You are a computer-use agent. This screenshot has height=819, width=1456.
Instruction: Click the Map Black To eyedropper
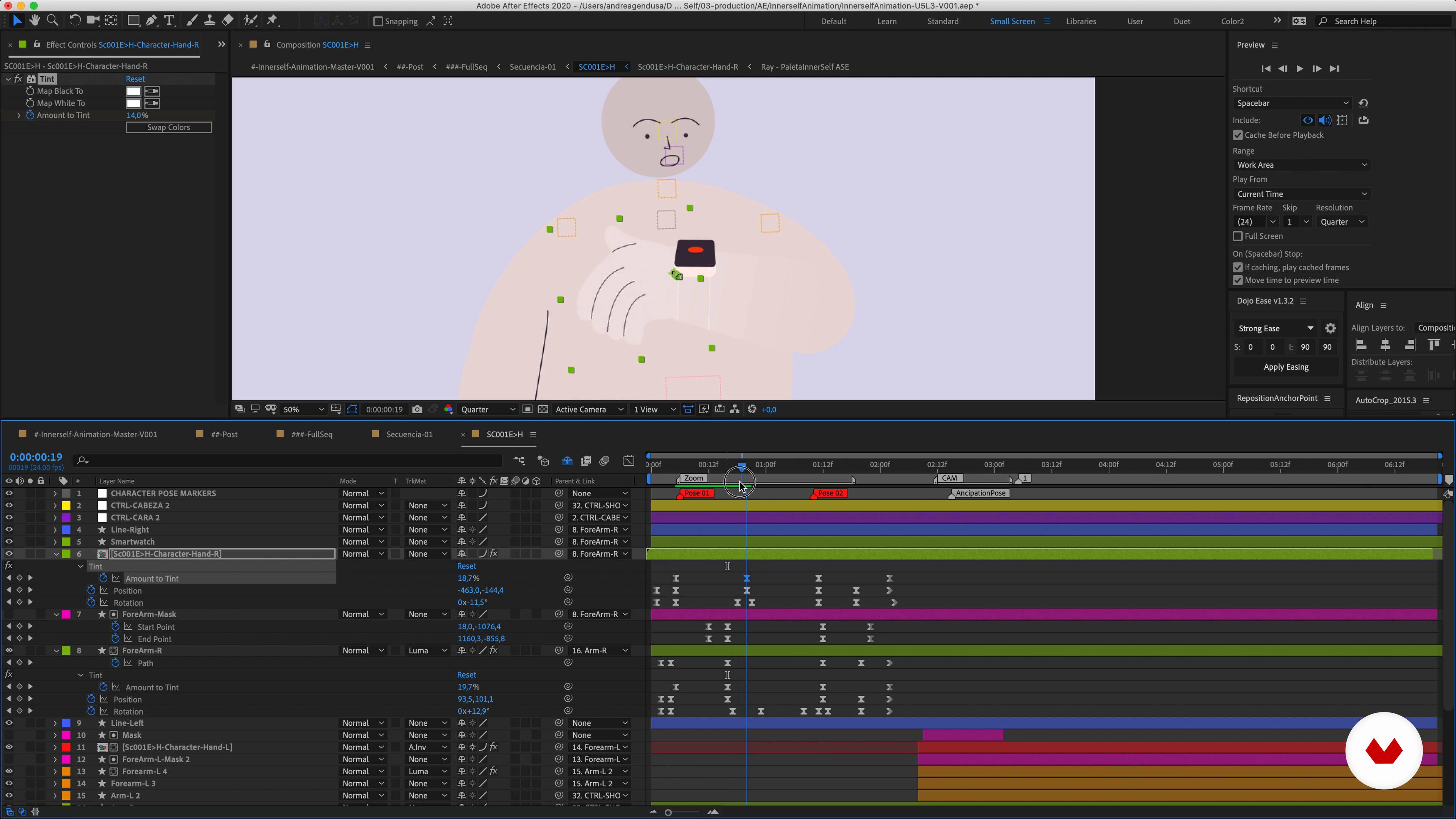pyautogui.click(x=152, y=91)
